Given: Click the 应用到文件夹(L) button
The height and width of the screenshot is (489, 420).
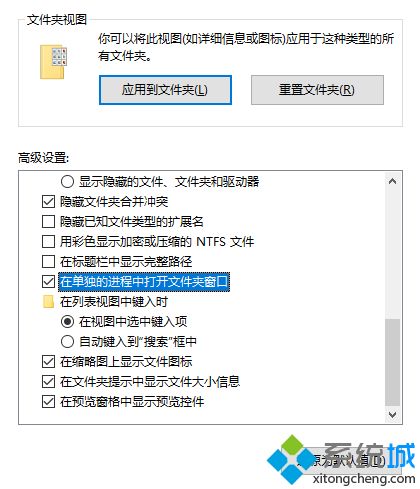Looking at the screenshot, I should coord(165,90).
